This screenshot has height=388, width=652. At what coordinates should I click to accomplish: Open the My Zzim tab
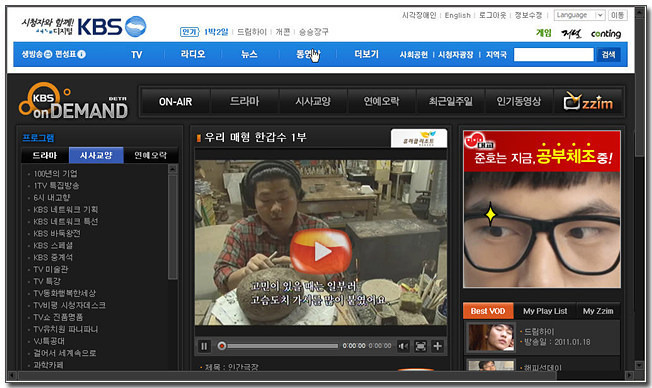598,311
